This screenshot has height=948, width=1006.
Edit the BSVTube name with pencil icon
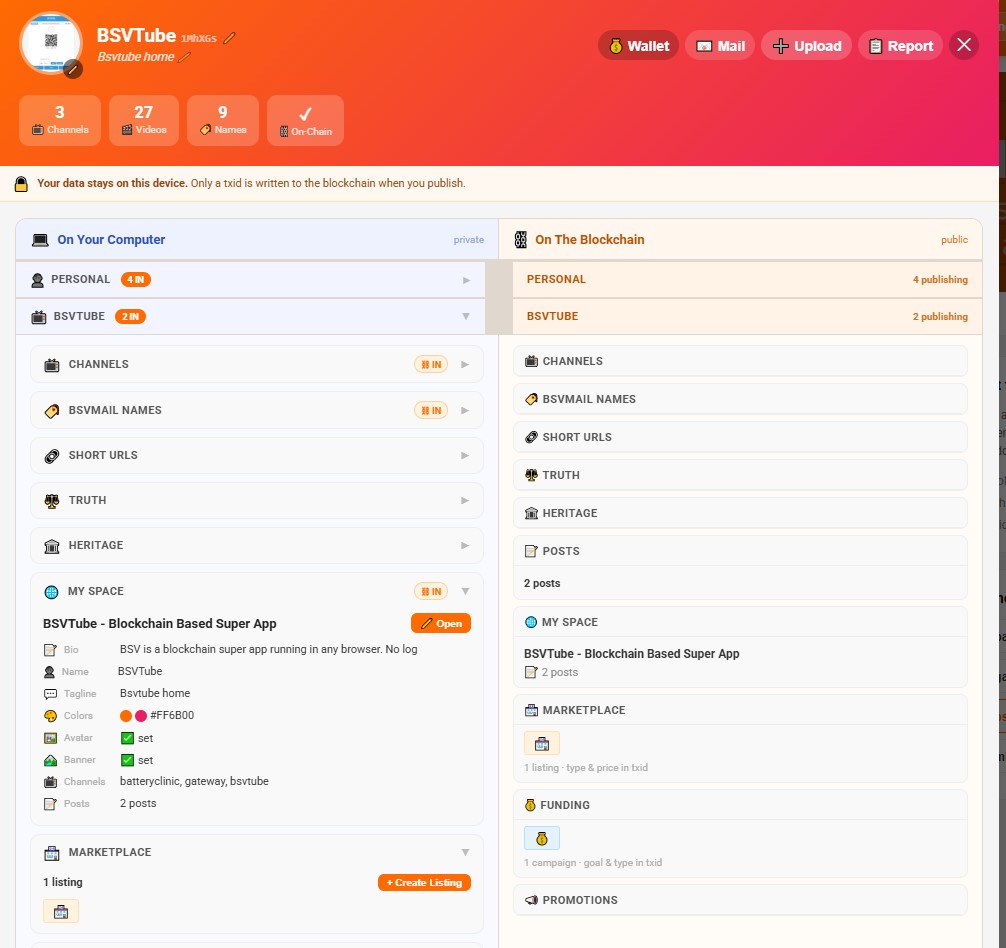click(229, 38)
